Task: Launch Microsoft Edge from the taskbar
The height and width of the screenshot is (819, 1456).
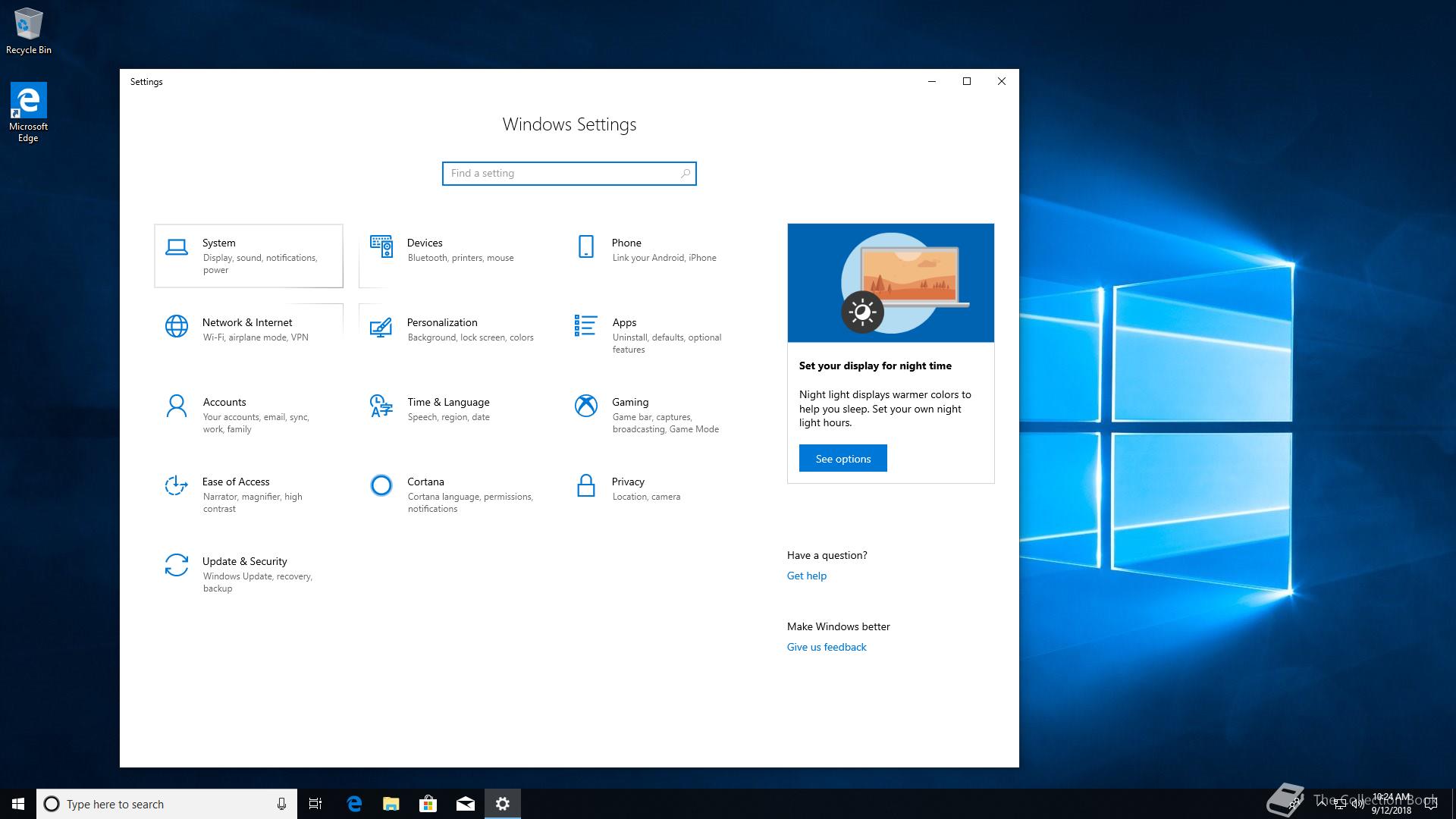Action: (354, 804)
